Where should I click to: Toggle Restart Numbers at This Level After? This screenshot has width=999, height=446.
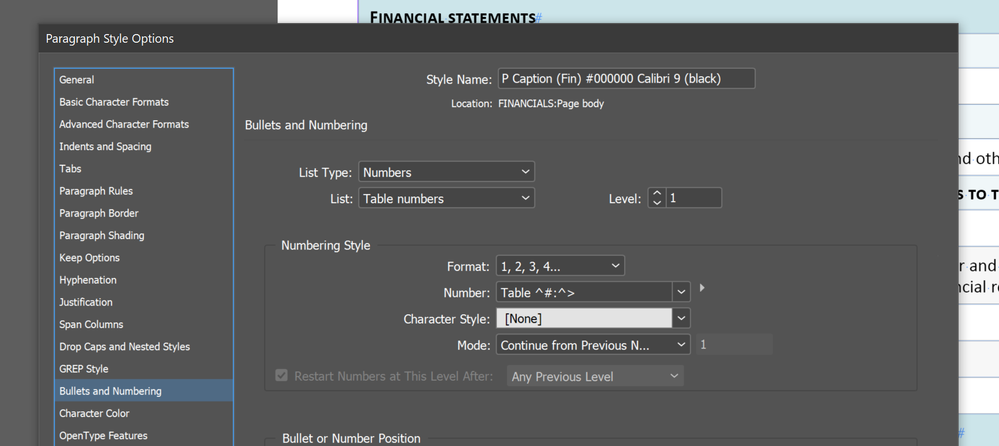281,376
